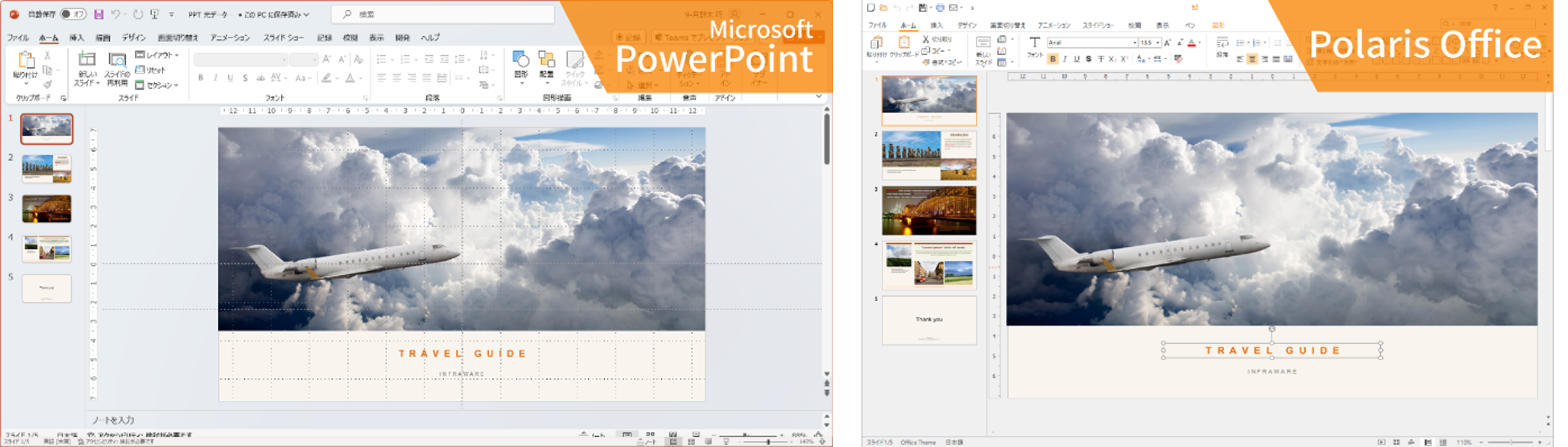1568x447 pixels.
Task: Toggle center alignment in Polaris Office
Action: [1252, 59]
